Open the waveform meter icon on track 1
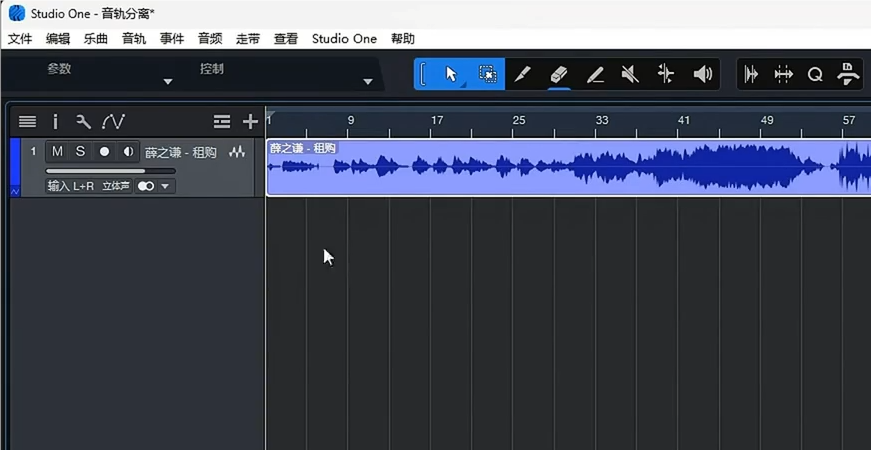 (x=237, y=152)
